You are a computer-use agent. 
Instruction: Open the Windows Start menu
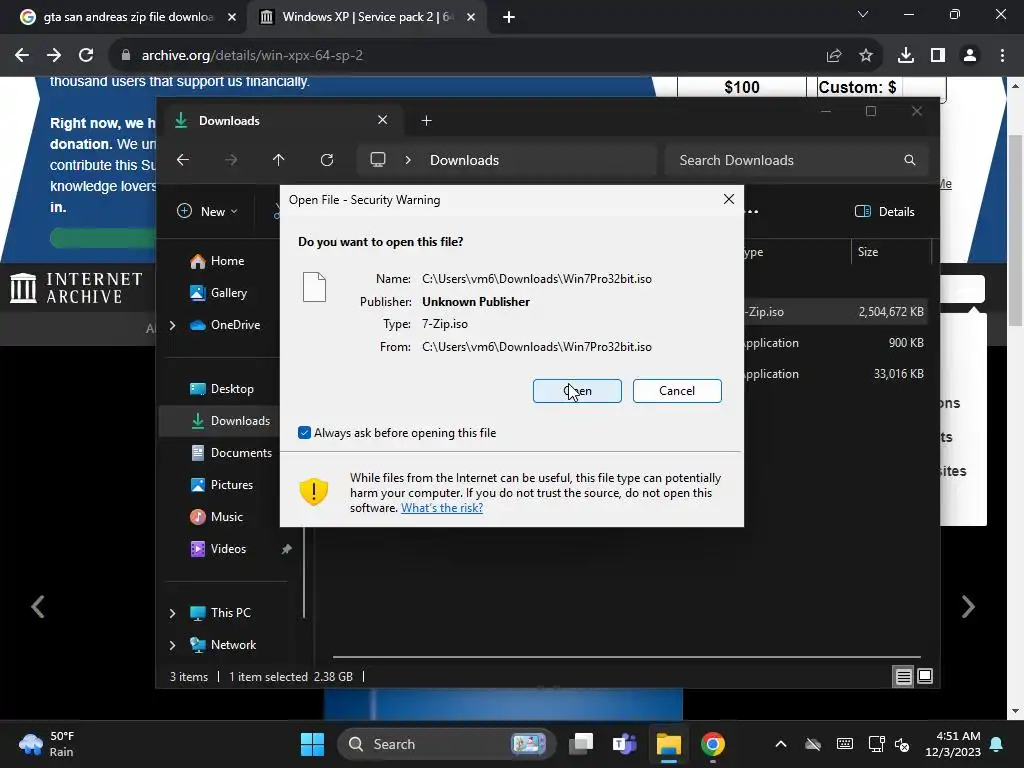click(312, 744)
